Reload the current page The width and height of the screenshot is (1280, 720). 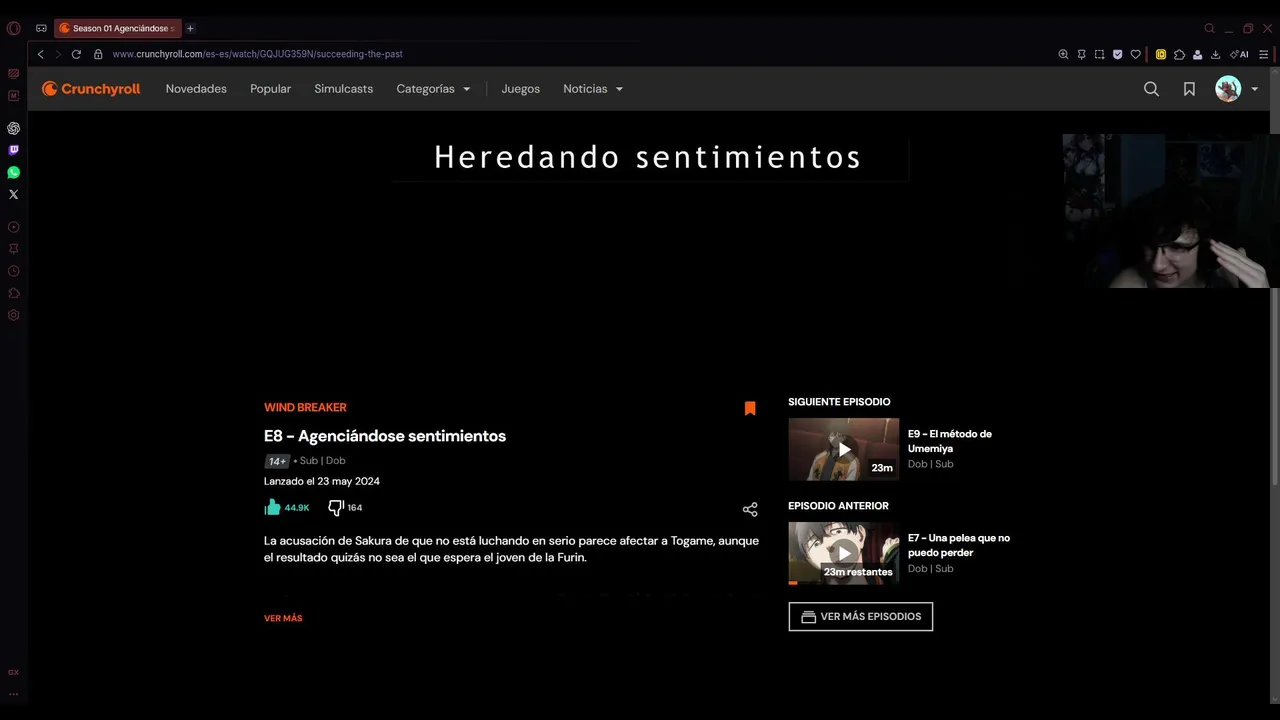(76, 54)
